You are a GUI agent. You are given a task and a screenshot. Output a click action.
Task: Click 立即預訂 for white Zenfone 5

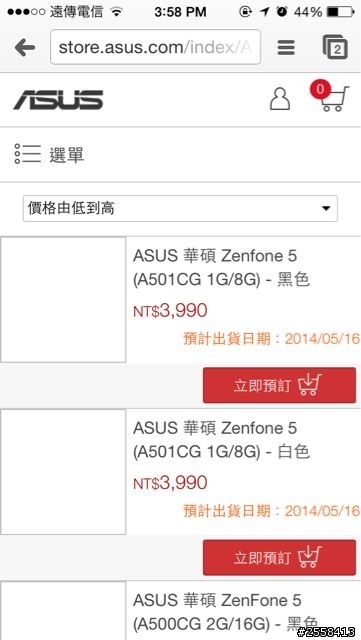coord(279,558)
